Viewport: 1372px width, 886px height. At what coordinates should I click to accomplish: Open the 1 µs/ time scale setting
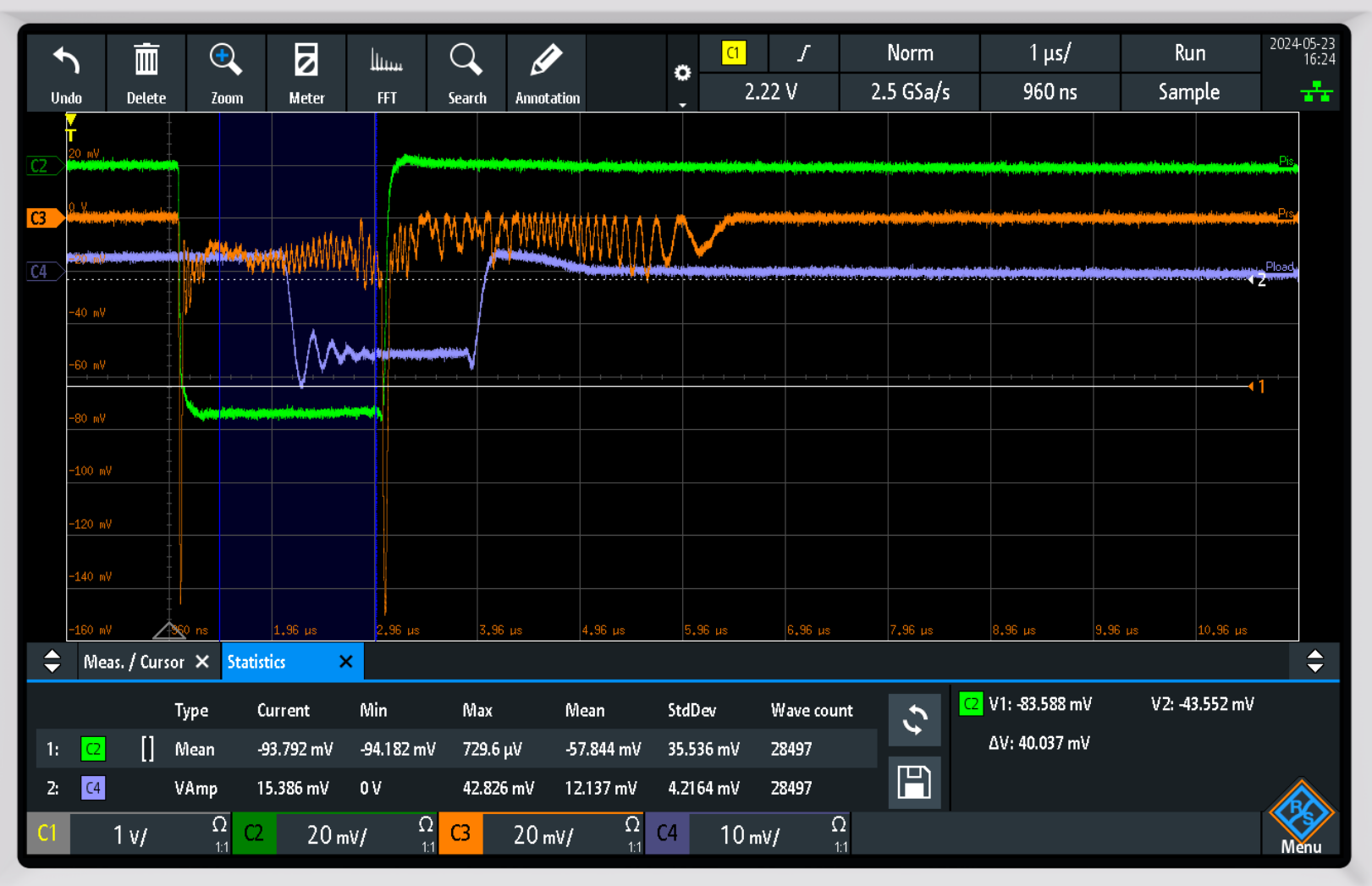(x=1050, y=53)
